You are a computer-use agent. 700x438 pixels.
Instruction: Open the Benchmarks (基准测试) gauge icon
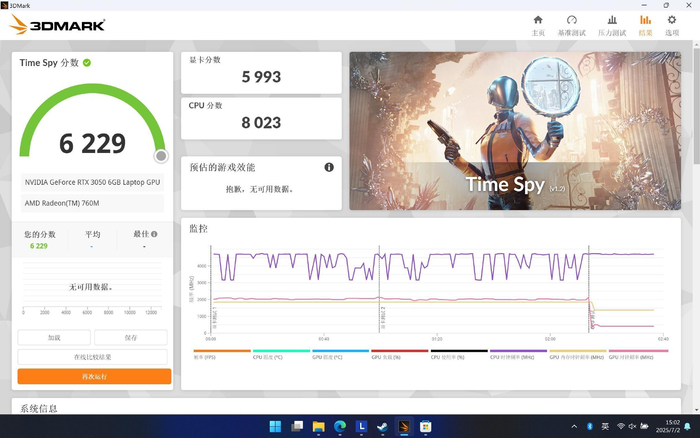571,20
